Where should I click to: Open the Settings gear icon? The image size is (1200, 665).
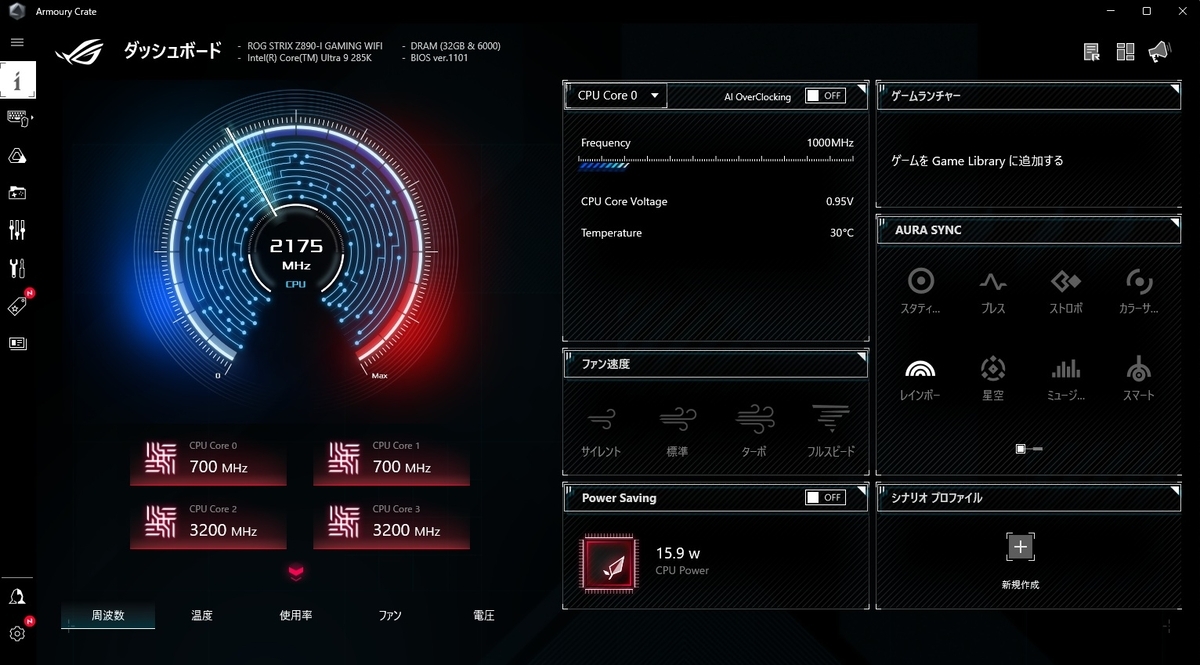[17, 633]
